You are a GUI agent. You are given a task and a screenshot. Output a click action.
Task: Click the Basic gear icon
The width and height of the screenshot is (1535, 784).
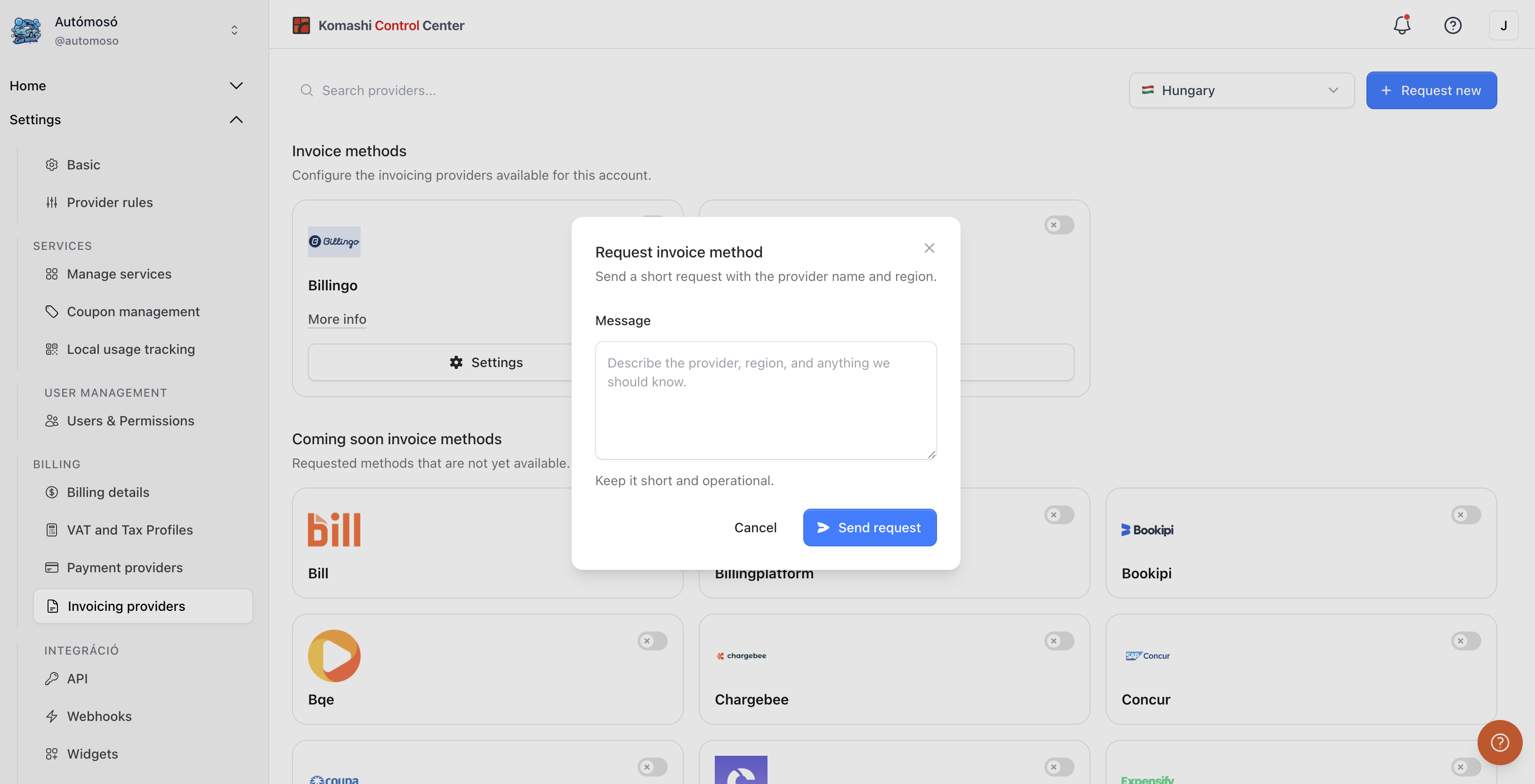click(52, 164)
